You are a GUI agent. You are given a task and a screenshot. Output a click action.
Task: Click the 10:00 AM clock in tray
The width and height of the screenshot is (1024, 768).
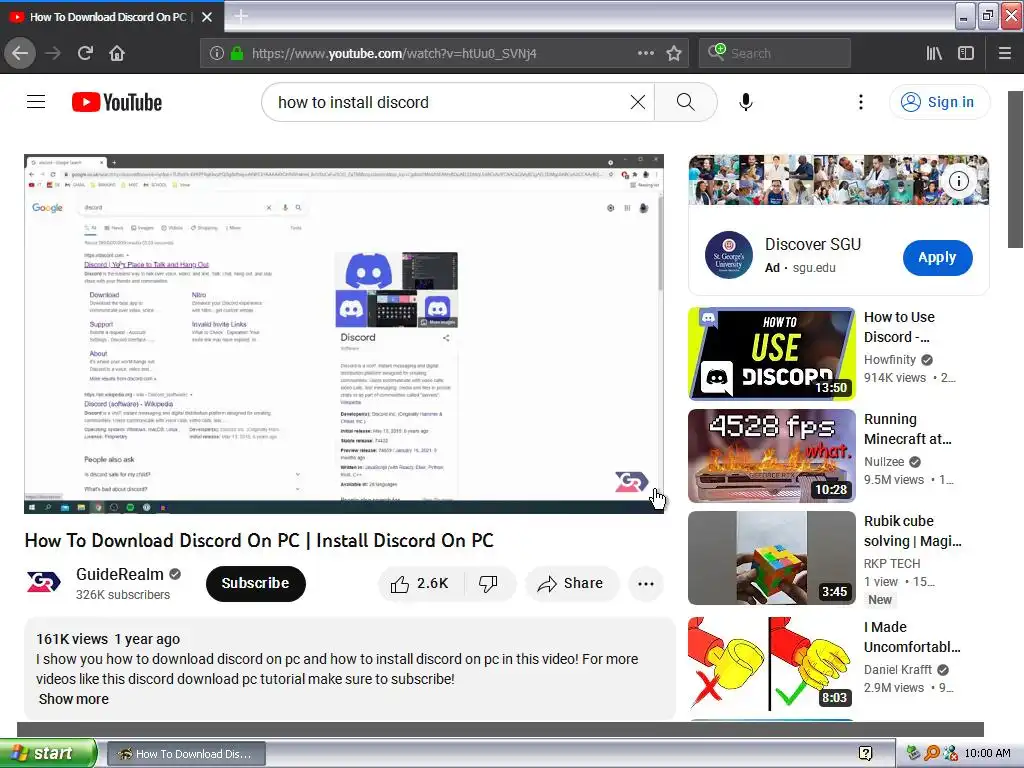click(x=987, y=754)
